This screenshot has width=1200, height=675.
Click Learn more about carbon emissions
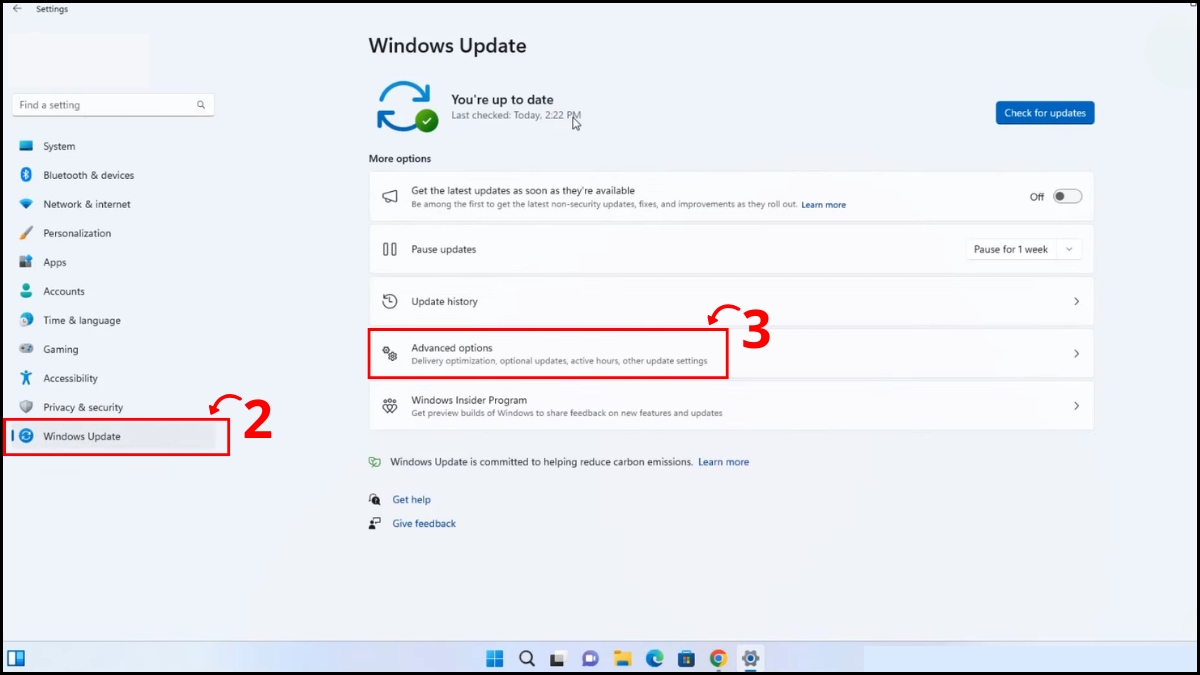[723, 462]
